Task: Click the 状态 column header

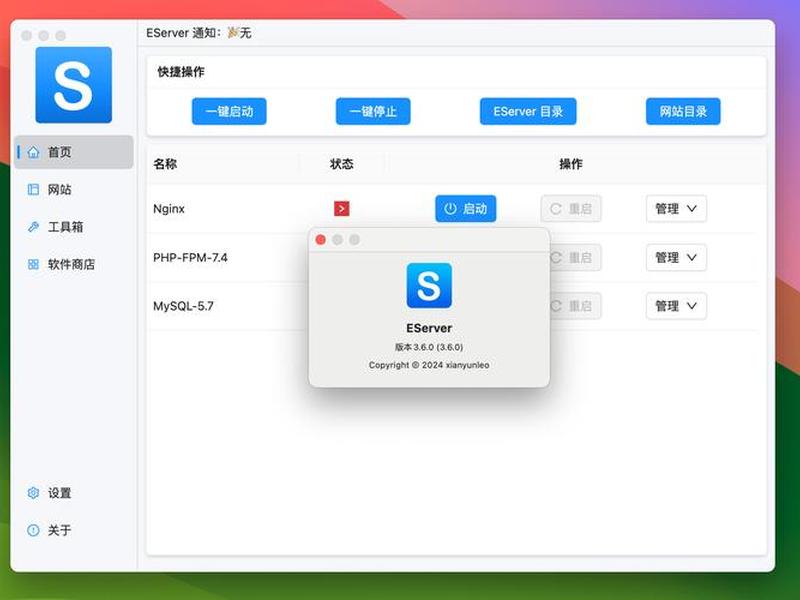Action: click(x=342, y=164)
